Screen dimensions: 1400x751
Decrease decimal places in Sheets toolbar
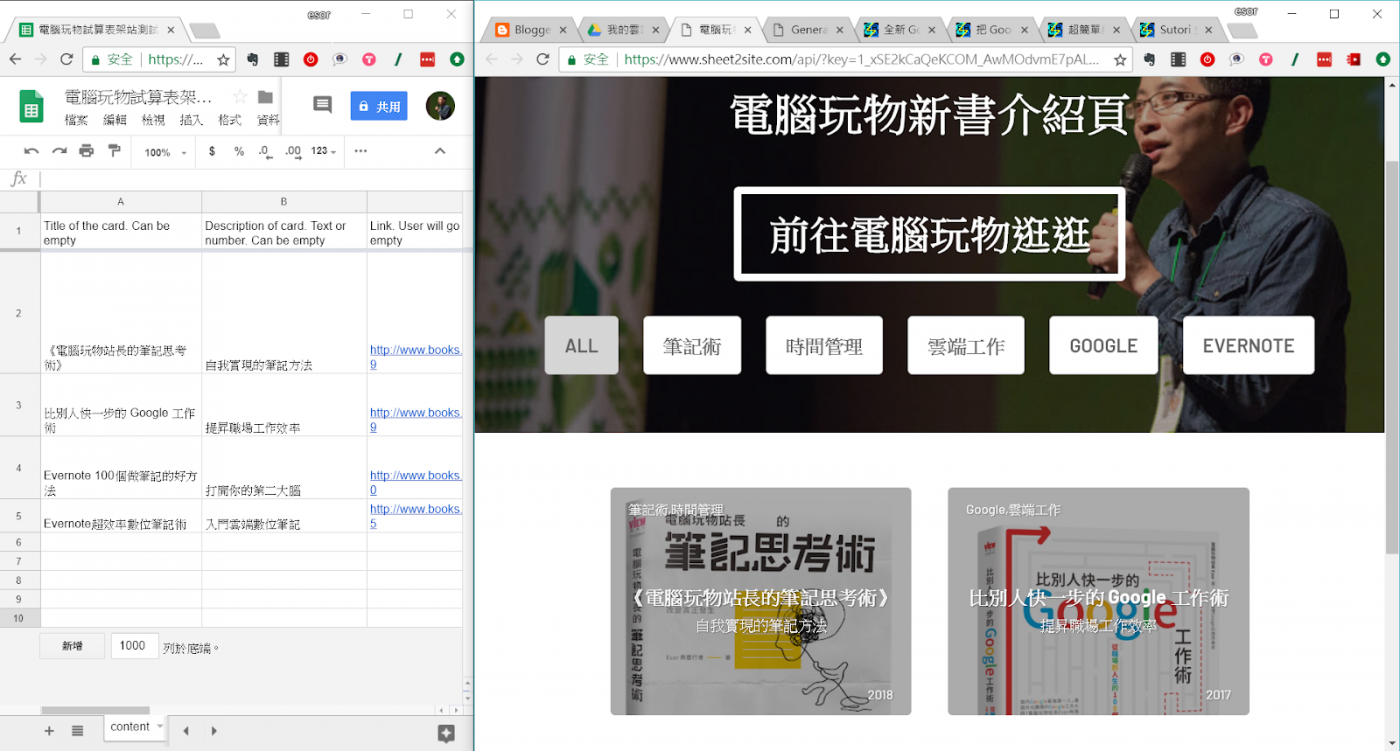coord(264,151)
